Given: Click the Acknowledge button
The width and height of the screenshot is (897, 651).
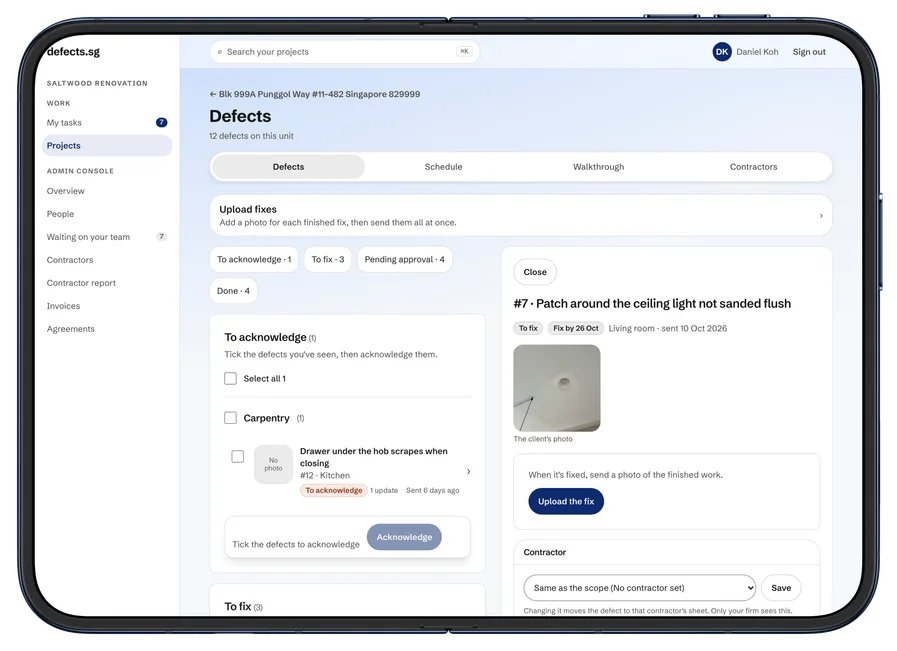Looking at the screenshot, I should (x=404, y=537).
